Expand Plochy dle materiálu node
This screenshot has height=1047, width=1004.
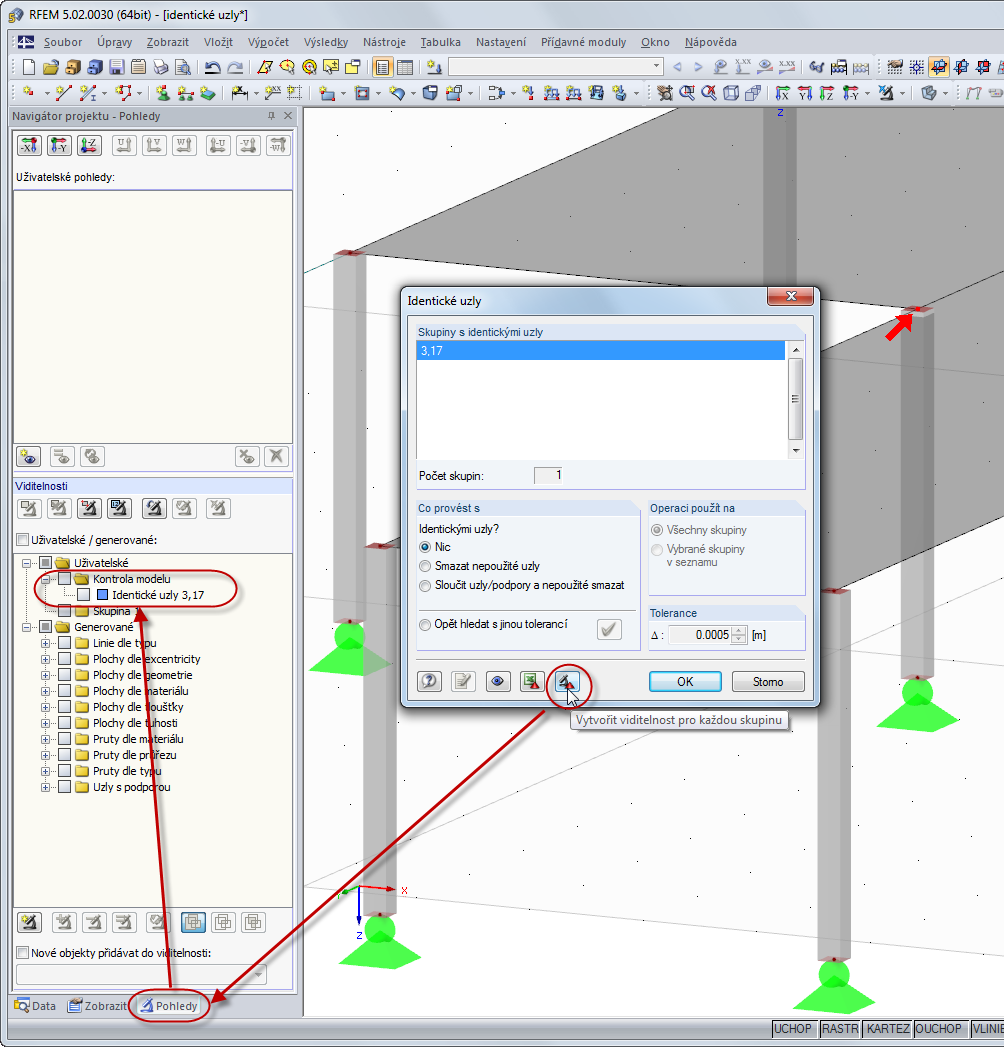coord(45,691)
